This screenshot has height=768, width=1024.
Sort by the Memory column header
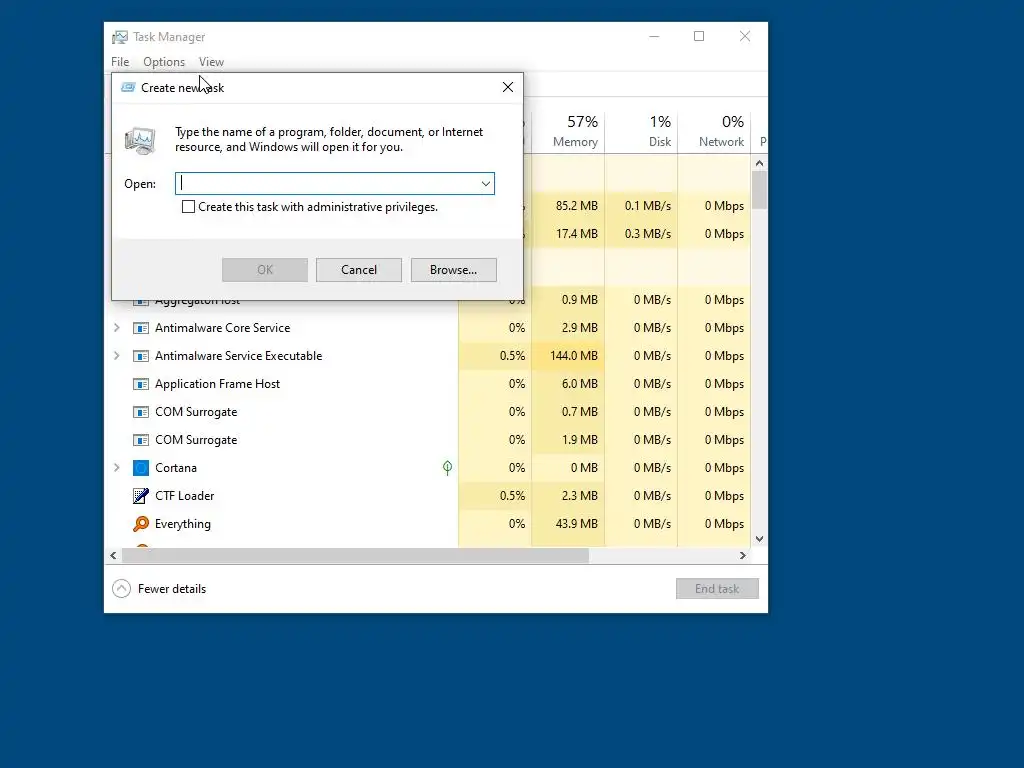click(568, 131)
